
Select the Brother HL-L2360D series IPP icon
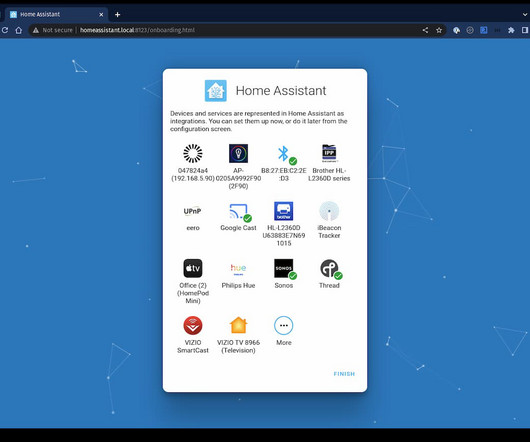coord(329,153)
